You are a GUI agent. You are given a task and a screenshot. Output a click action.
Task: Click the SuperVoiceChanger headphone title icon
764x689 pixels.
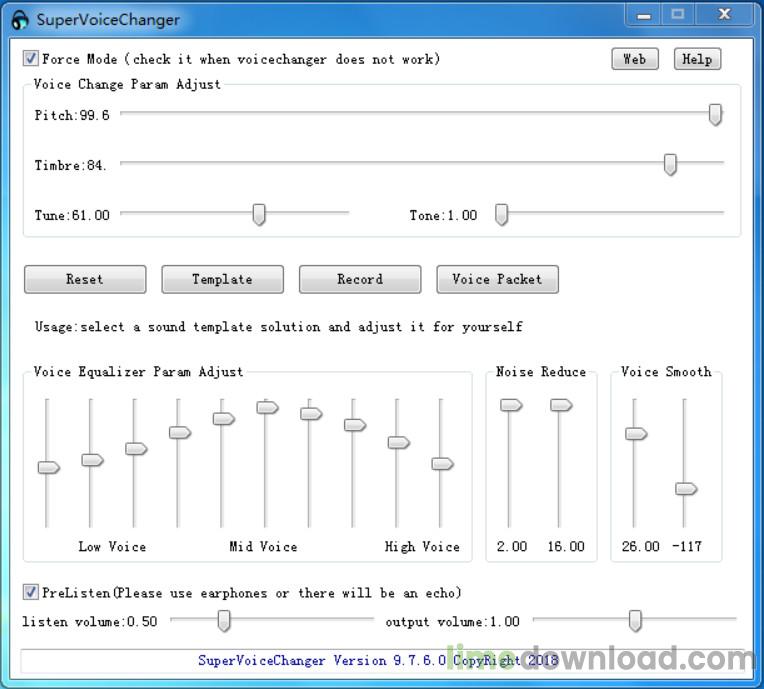click(20, 20)
